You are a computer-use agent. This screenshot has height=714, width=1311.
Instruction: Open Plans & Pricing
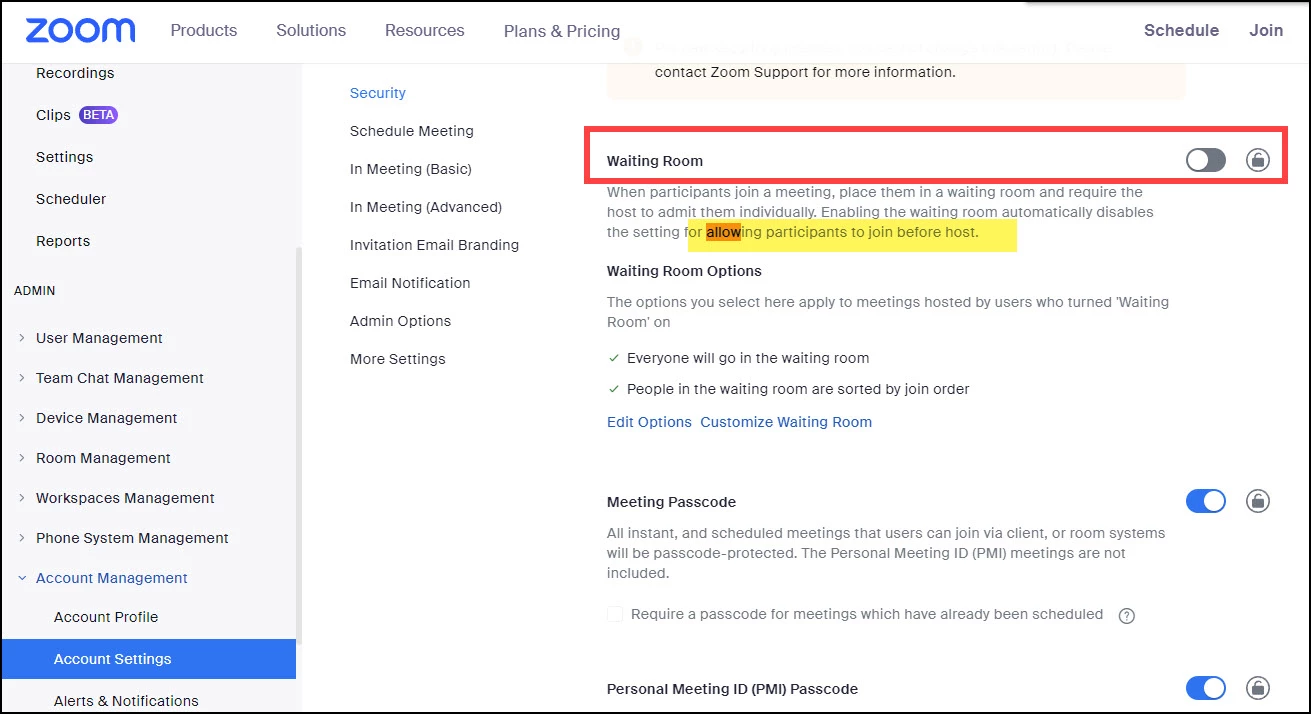(562, 31)
